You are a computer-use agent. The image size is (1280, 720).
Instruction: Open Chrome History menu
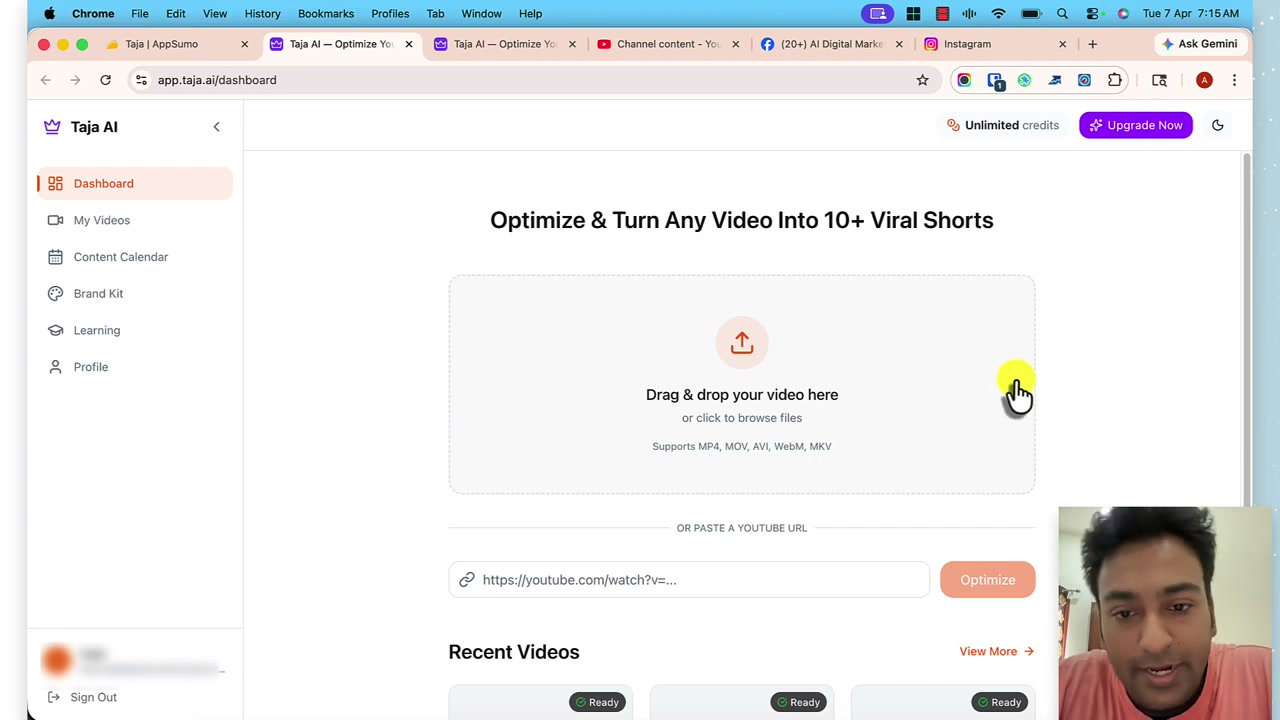click(262, 13)
